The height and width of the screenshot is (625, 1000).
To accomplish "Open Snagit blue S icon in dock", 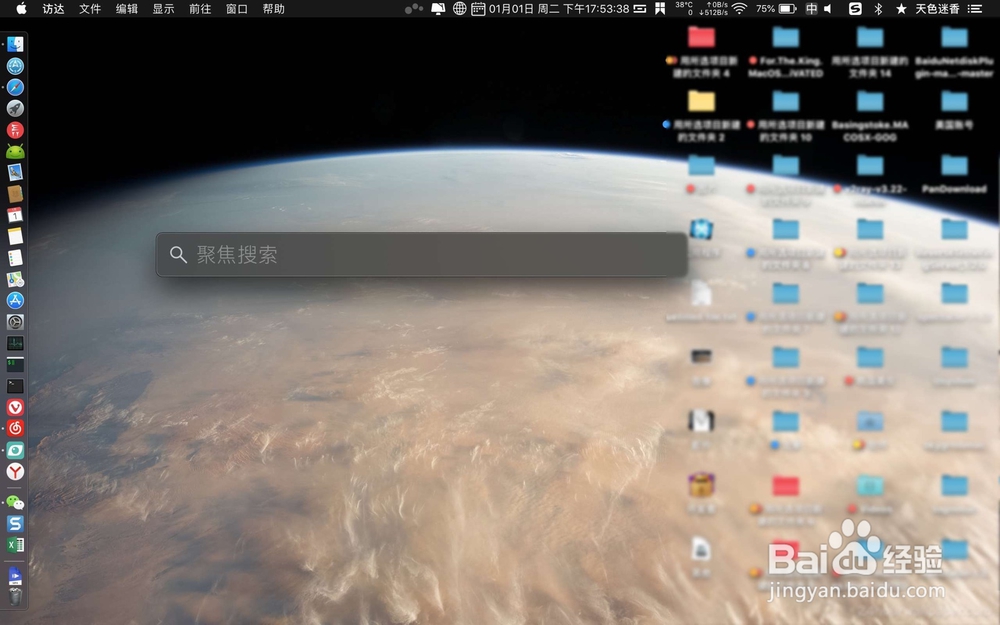I will pos(15,524).
